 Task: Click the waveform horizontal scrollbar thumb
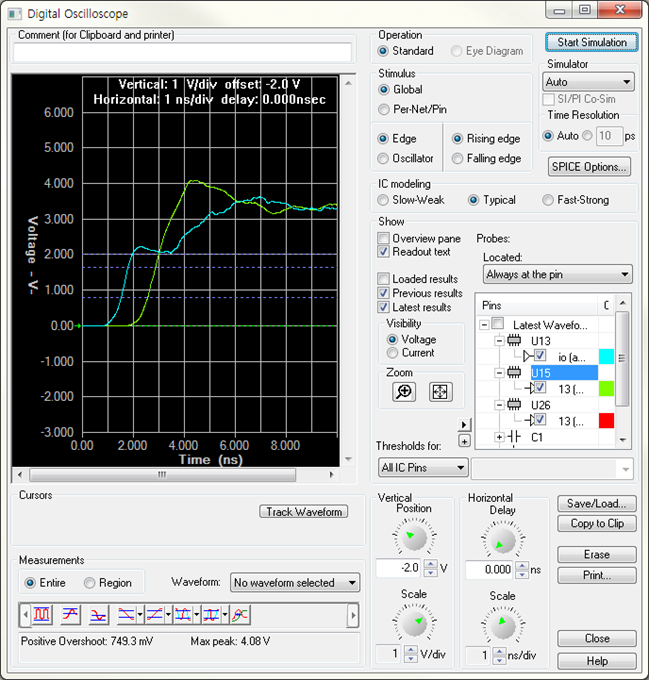[162, 474]
